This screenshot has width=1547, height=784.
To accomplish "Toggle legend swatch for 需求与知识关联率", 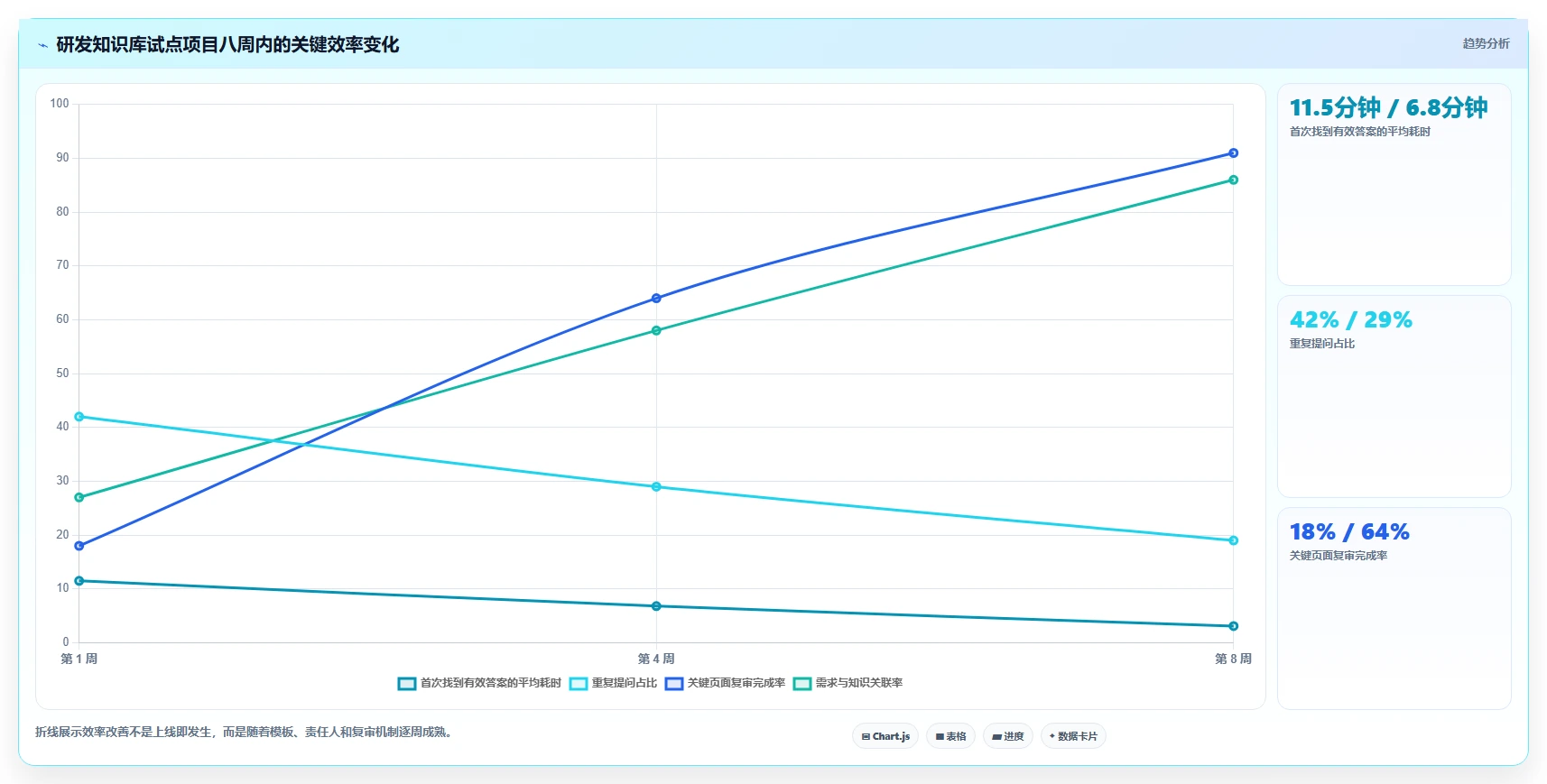I will (x=802, y=684).
